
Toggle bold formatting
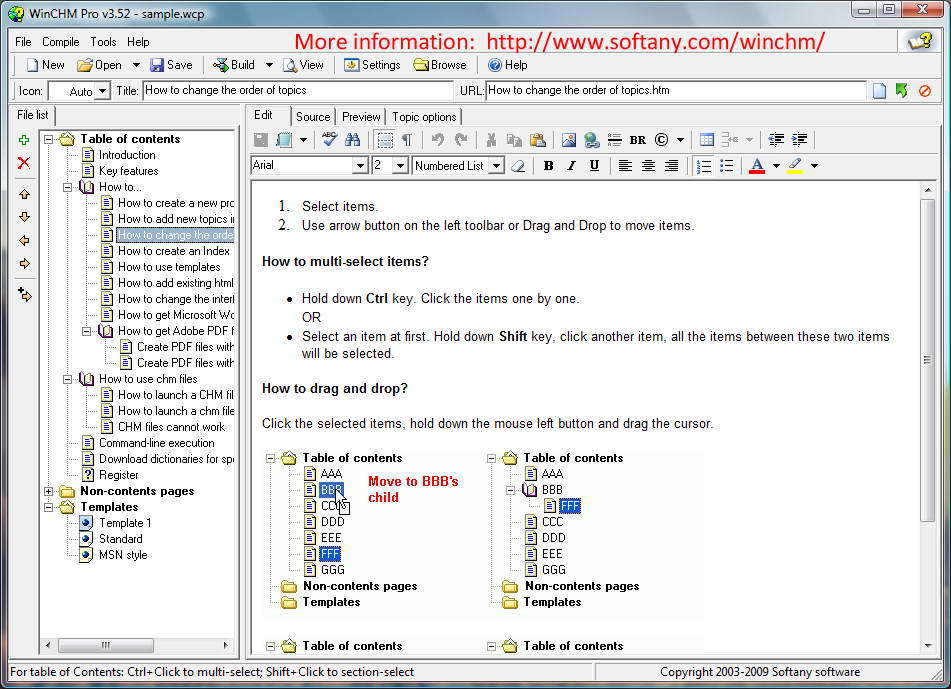tap(548, 166)
